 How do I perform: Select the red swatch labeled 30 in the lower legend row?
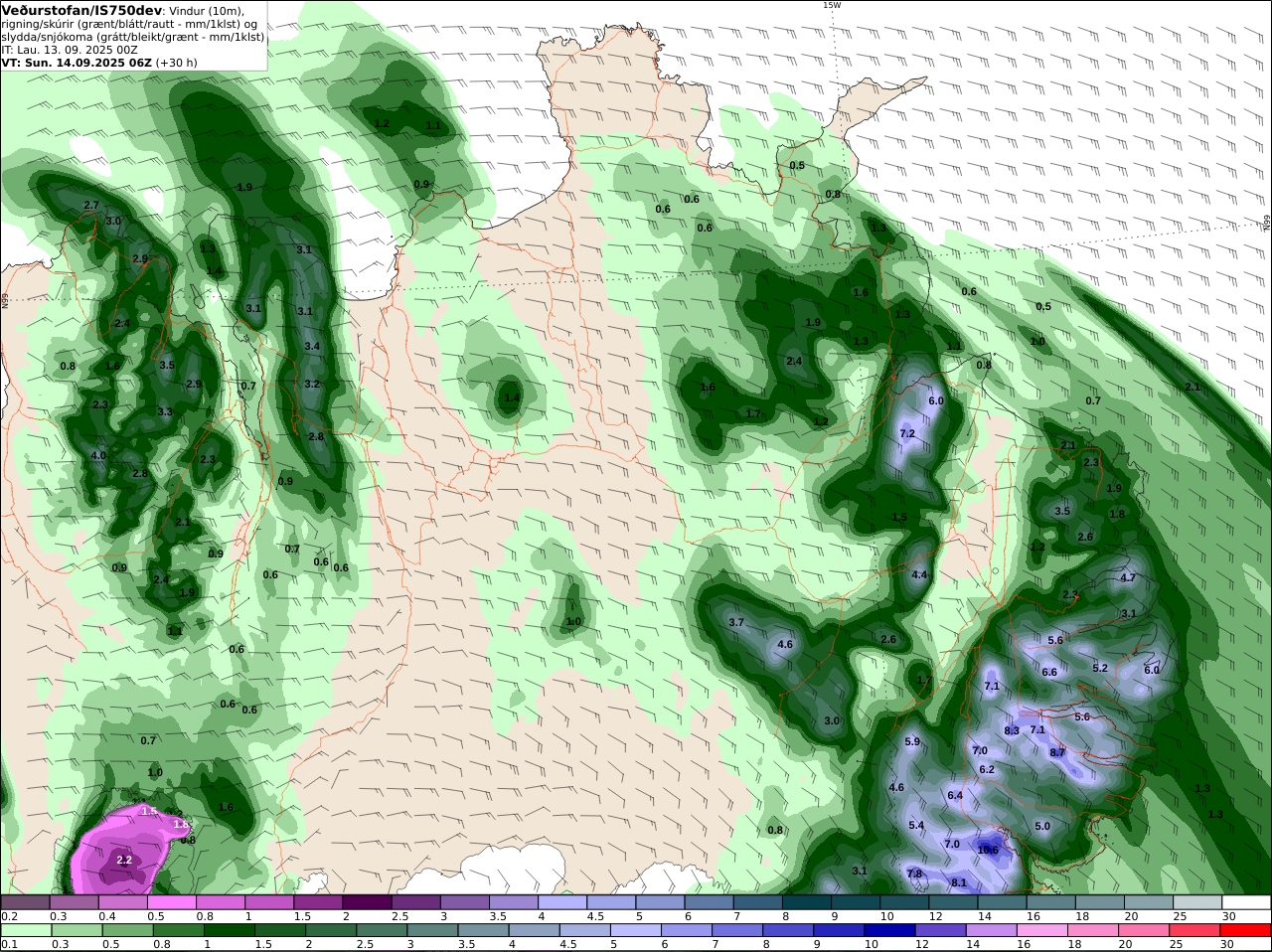1246,930
